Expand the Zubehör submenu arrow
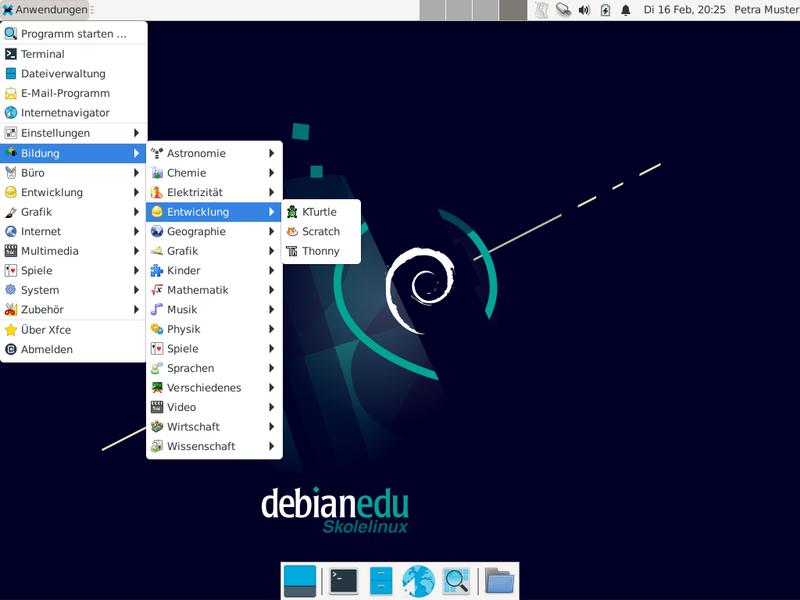The width and height of the screenshot is (800, 600). (136, 310)
